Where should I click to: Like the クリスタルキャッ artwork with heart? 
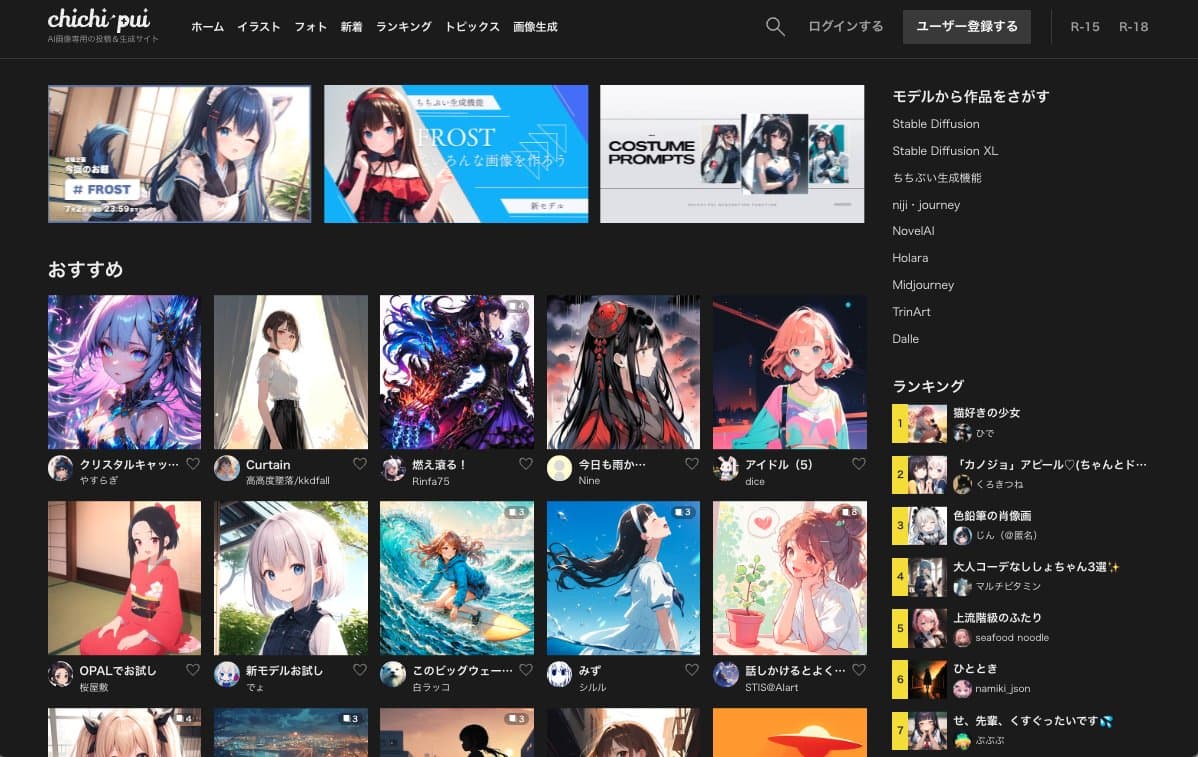(193, 464)
